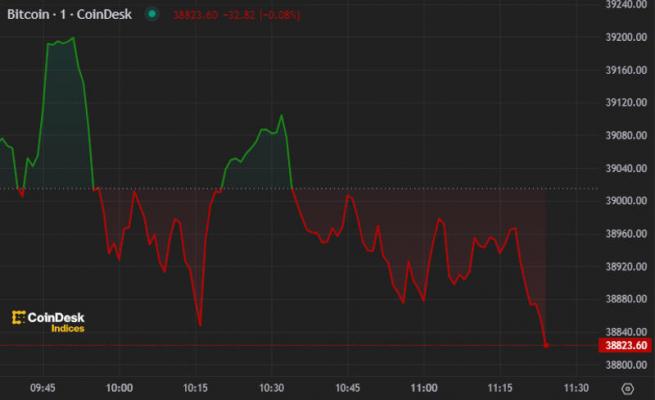Click the Bitcoin symbol title text
This screenshot has width=655, height=400.
pos(69,15)
